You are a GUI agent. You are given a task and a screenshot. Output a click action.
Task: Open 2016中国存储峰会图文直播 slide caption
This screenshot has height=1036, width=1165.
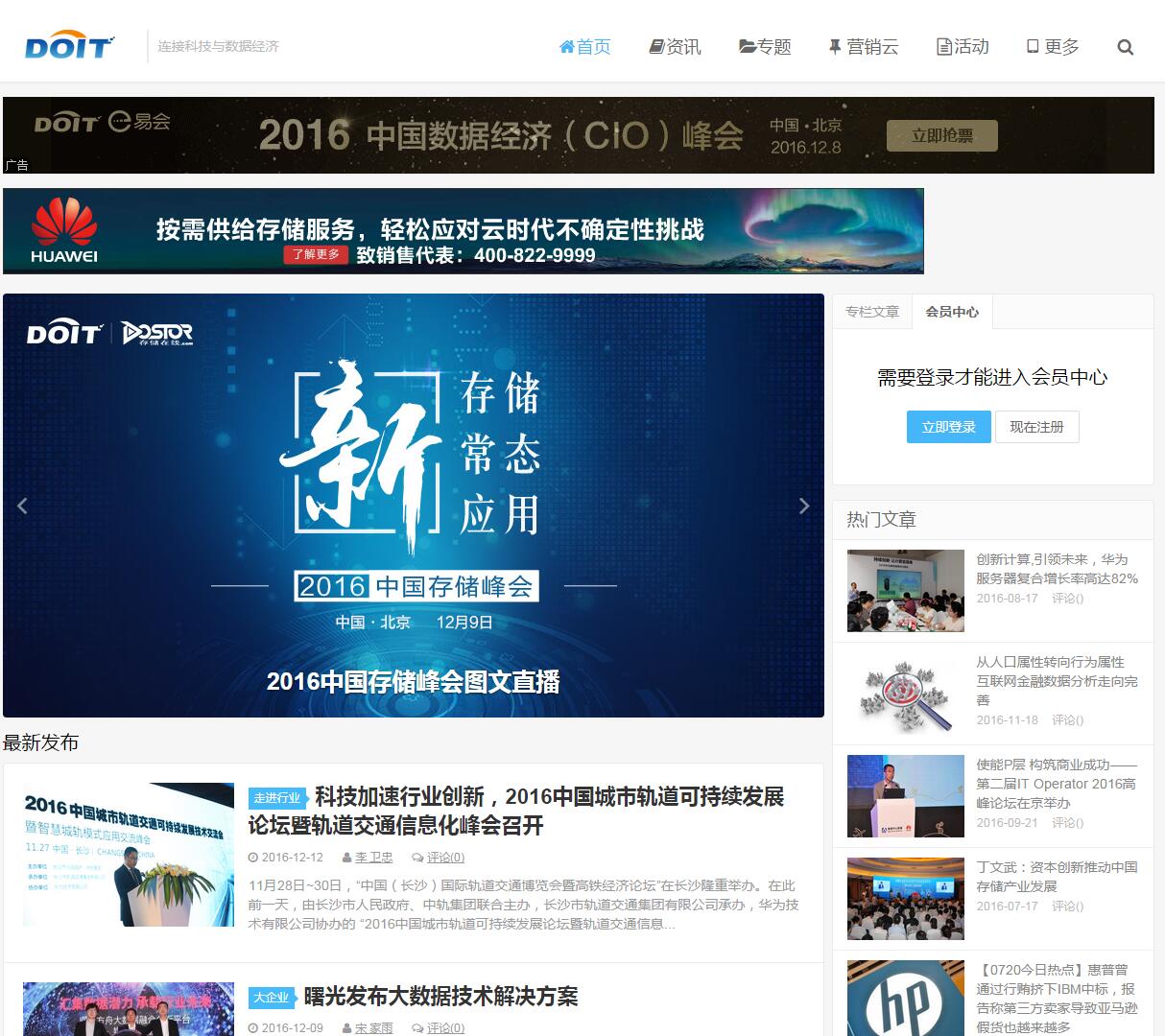413,682
